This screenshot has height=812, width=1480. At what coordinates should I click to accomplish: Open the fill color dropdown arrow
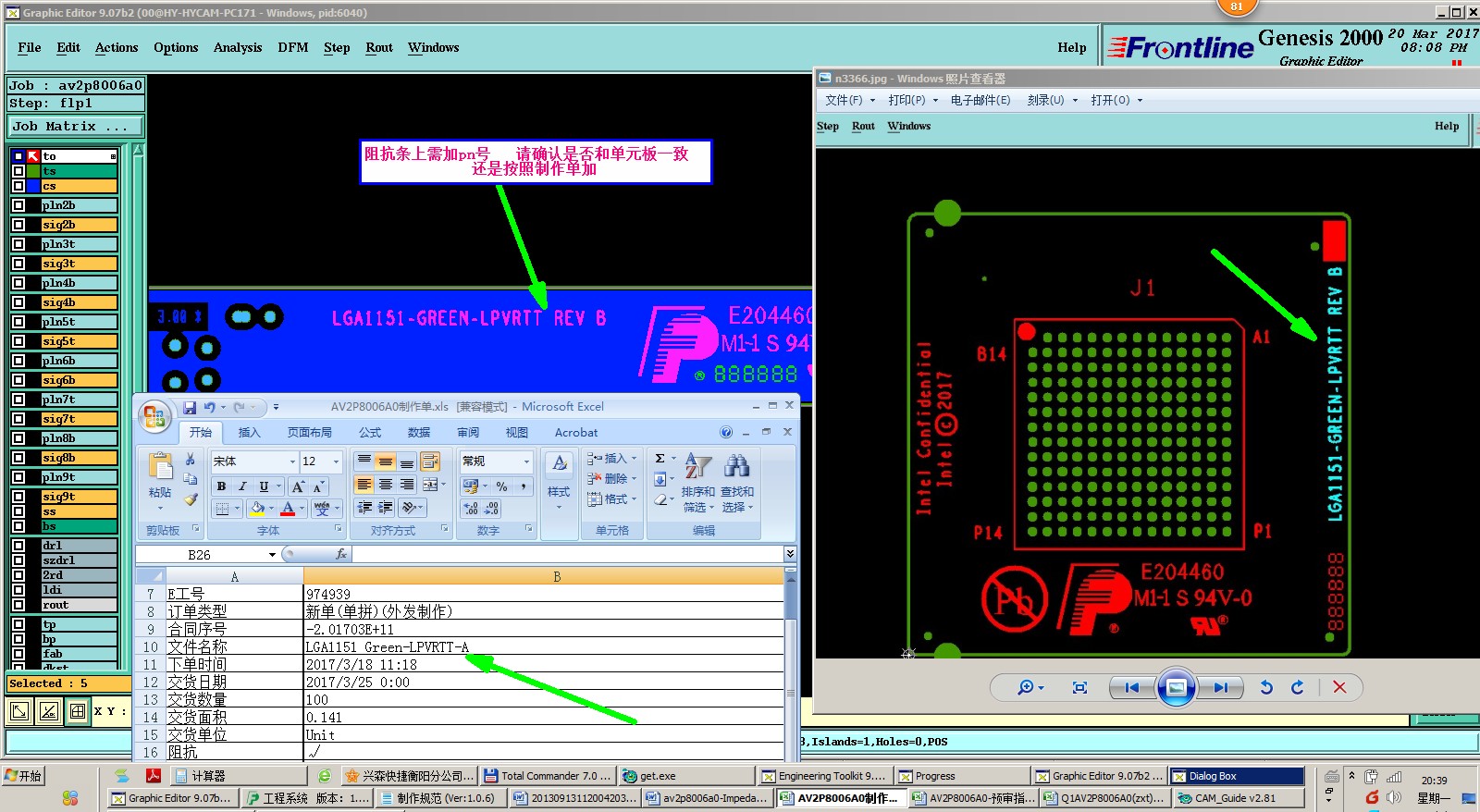coord(272,509)
